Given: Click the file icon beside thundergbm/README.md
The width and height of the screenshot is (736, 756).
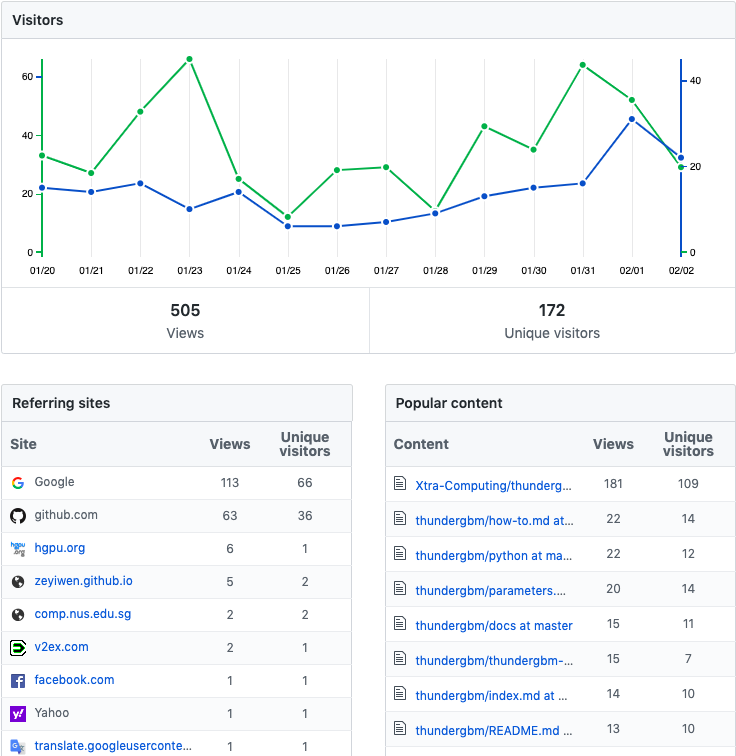Looking at the screenshot, I should (x=400, y=729).
